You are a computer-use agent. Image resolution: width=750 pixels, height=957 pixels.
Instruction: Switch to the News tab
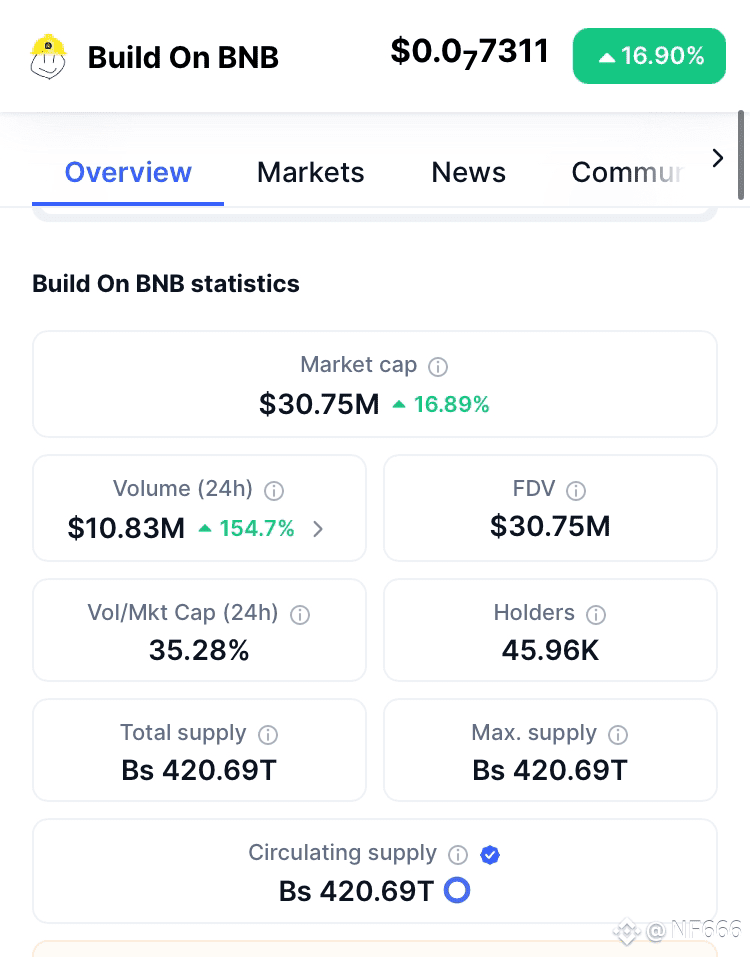click(468, 173)
